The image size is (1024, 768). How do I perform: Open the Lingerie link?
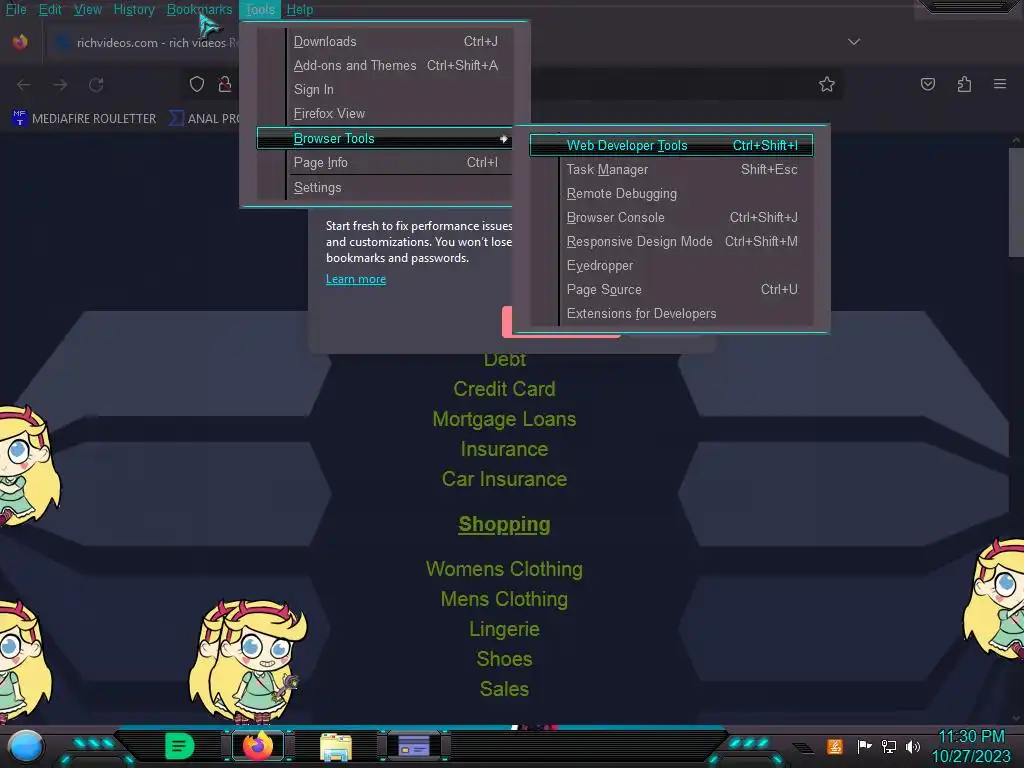(x=504, y=629)
